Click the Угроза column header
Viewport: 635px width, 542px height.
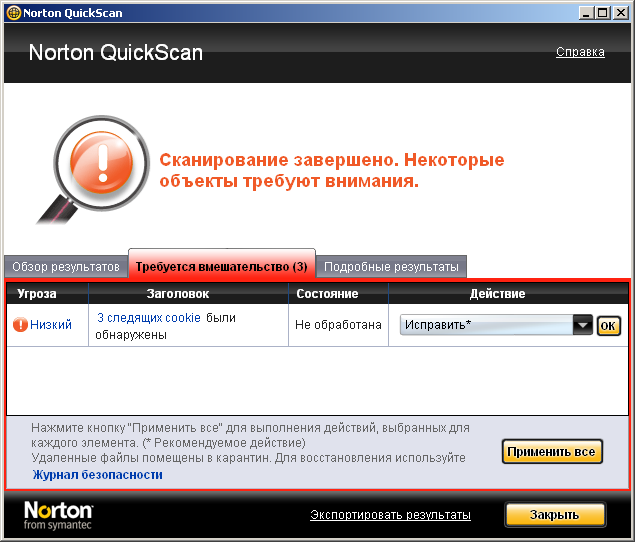pyautogui.click(x=47, y=293)
